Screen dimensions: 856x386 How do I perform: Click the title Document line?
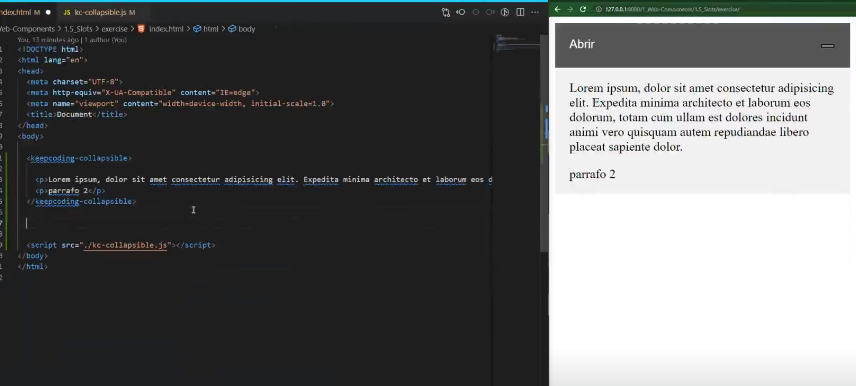76,115
